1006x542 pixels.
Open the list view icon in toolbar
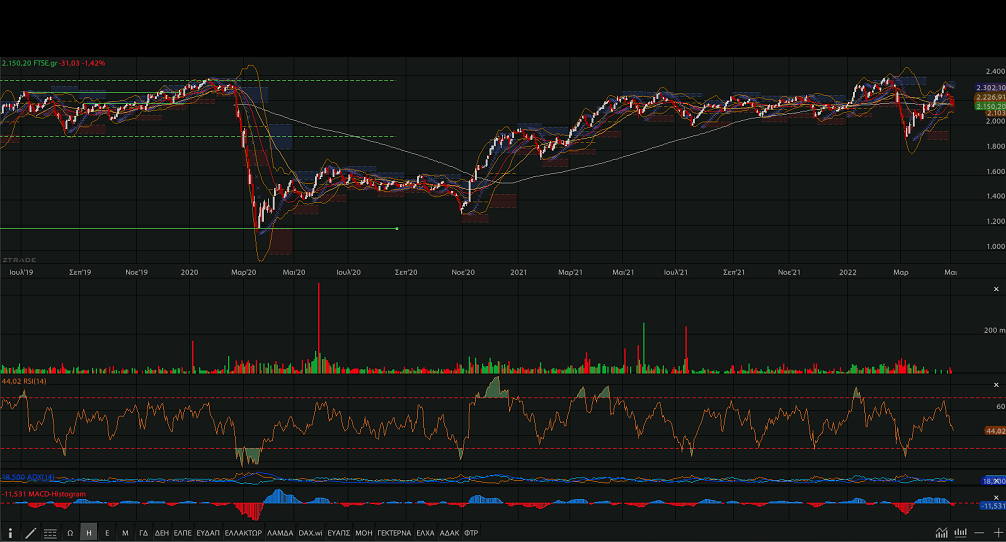tap(50, 533)
